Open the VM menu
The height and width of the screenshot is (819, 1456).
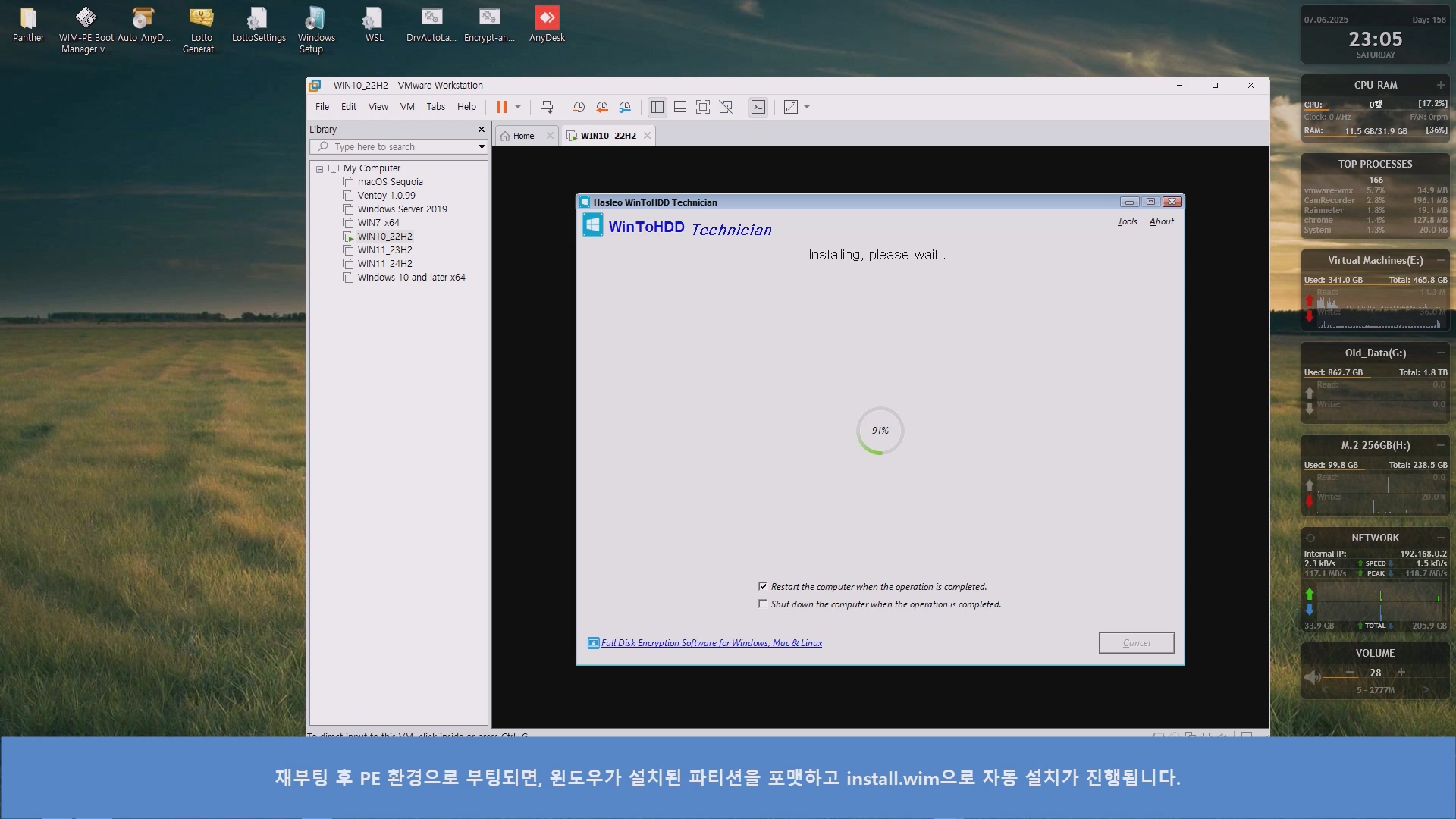point(407,107)
